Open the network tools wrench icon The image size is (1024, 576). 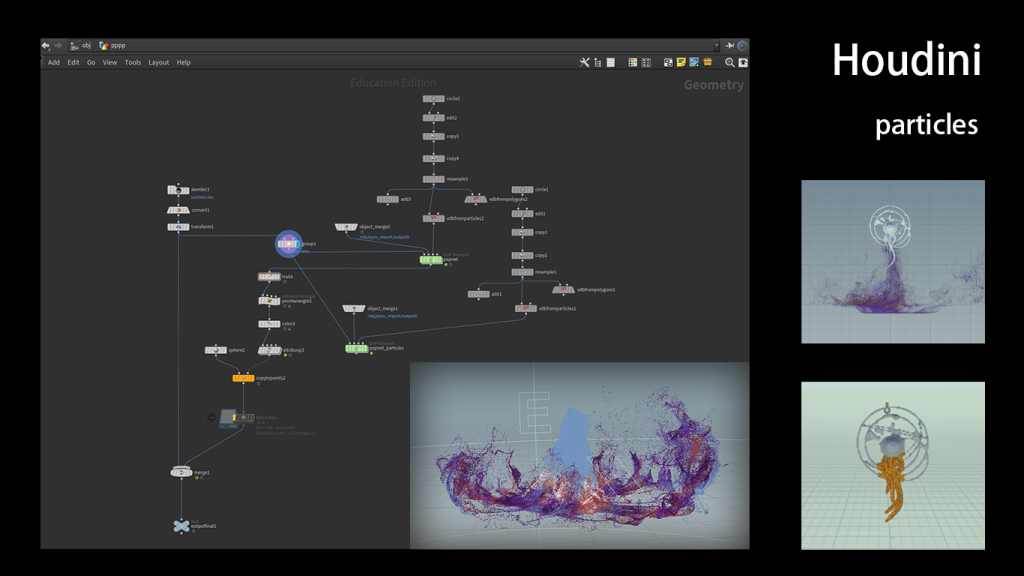tap(584, 63)
